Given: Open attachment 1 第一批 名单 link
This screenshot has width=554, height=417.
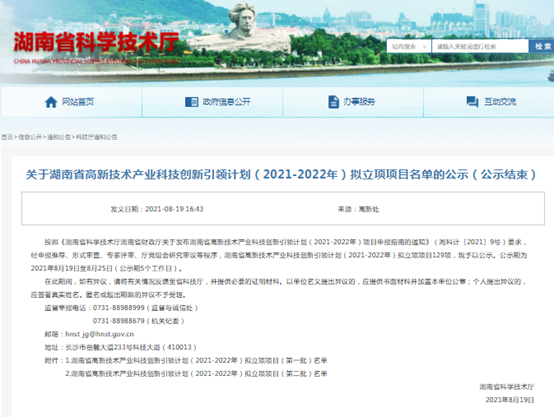Looking at the screenshot, I should pyautogui.click(x=196, y=360).
